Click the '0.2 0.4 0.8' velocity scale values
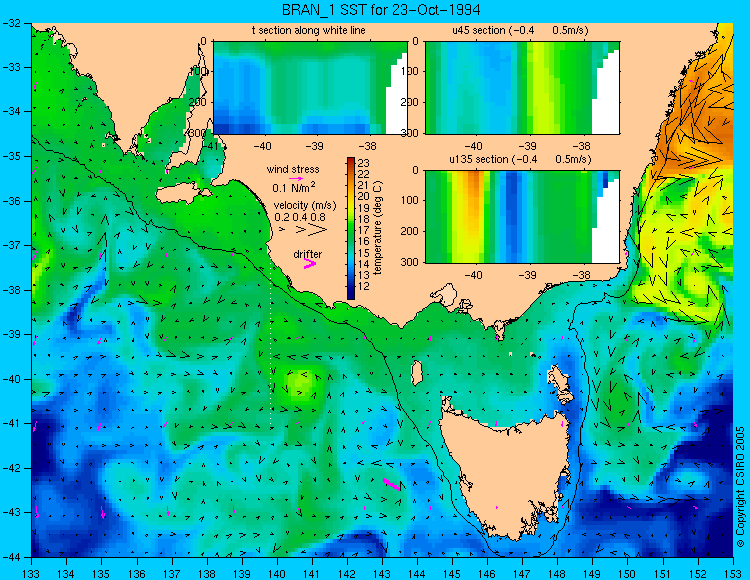750x580 pixels. coord(300,217)
